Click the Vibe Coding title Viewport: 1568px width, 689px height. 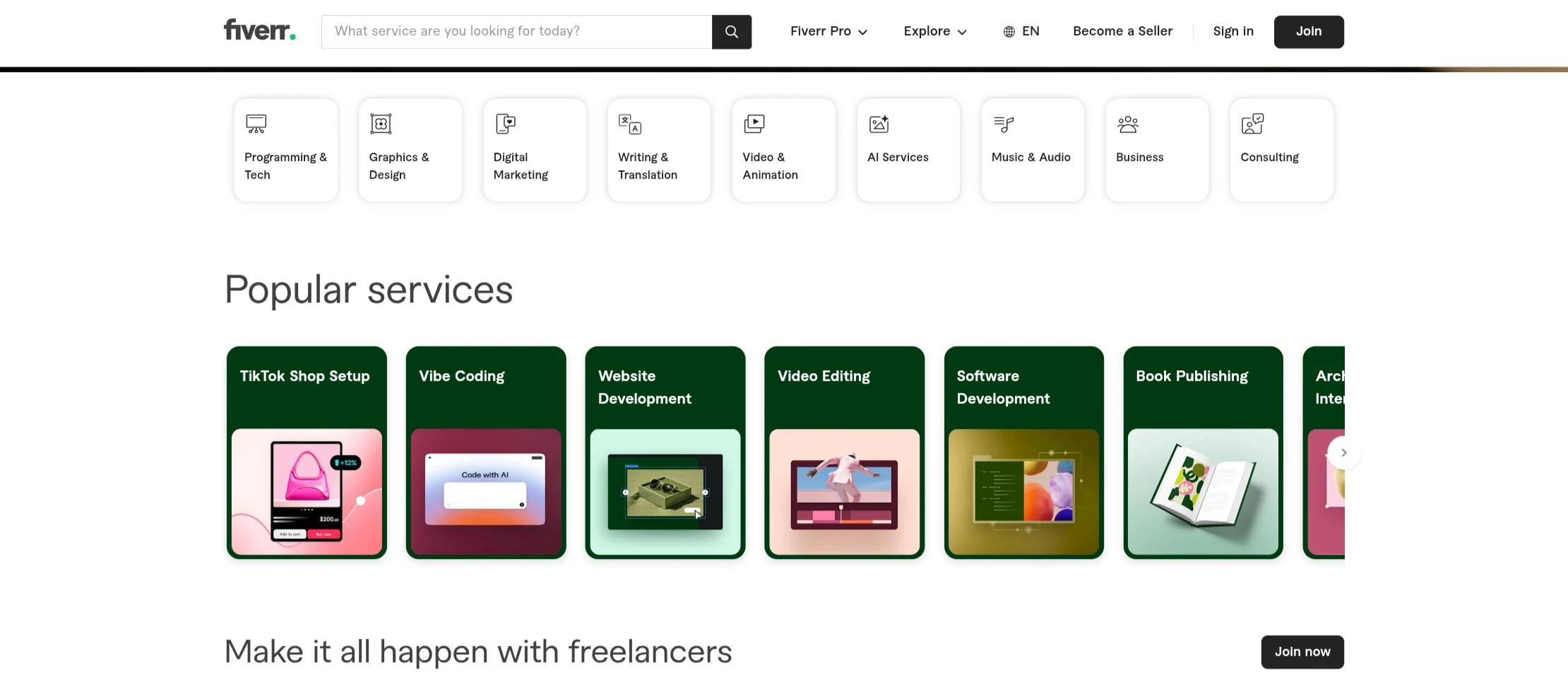point(462,376)
